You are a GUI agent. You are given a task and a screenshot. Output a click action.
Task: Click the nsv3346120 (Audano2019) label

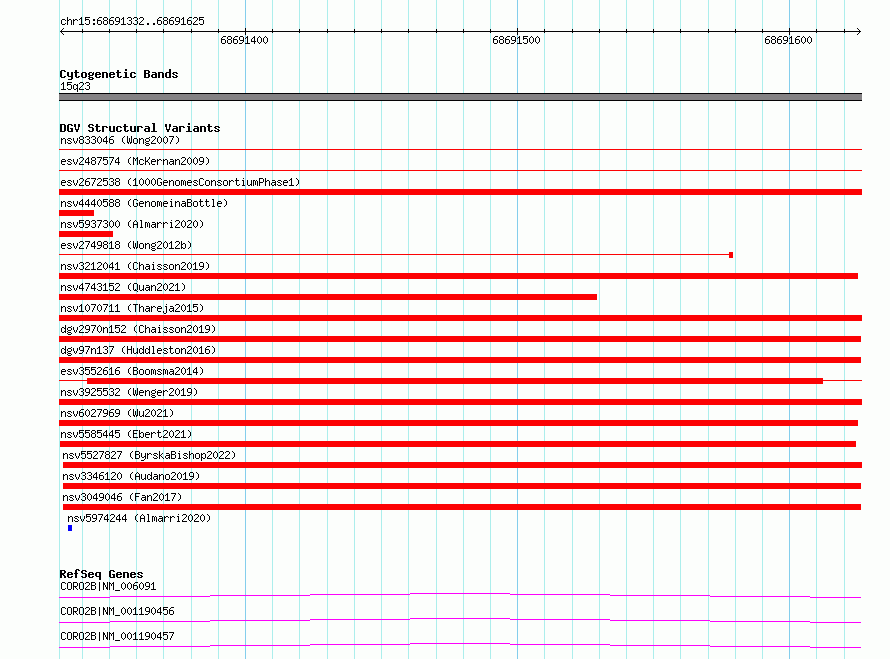click(131, 476)
